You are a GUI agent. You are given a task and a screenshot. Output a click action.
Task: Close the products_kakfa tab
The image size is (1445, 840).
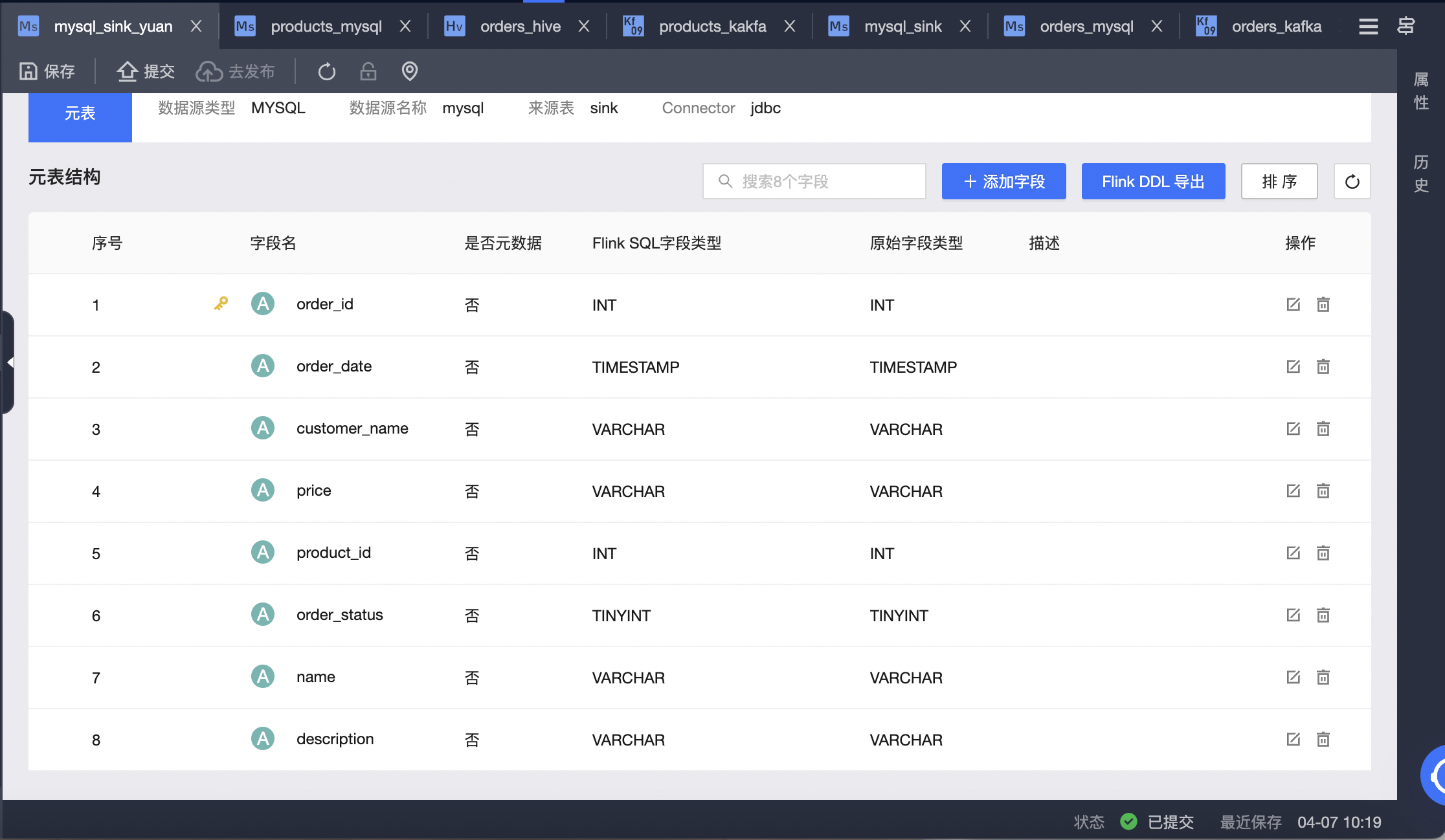pyautogui.click(x=790, y=26)
